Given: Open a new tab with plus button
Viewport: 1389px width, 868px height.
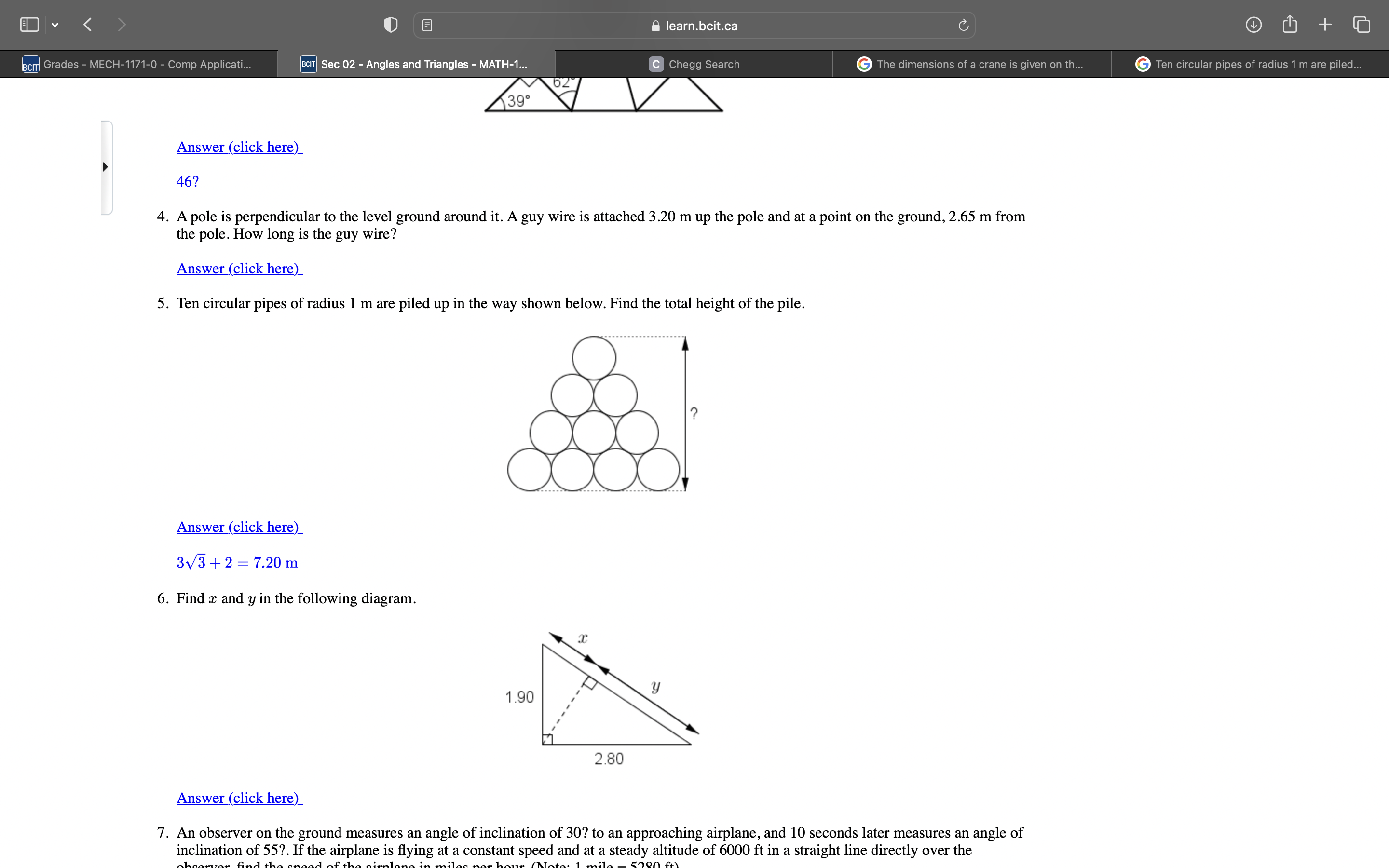Looking at the screenshot, I should [1325, 25].
